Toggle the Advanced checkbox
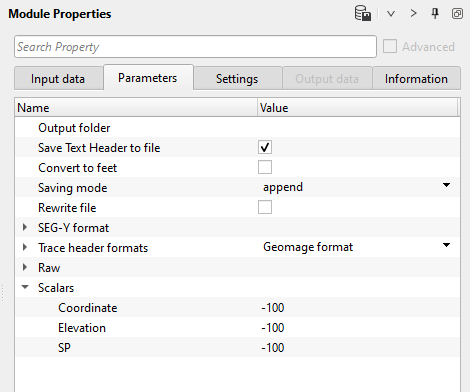 [390, 46]
